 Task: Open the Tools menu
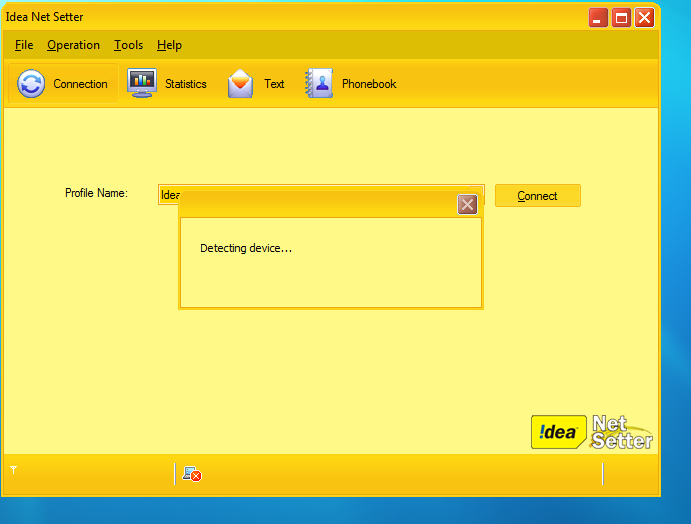129,45
